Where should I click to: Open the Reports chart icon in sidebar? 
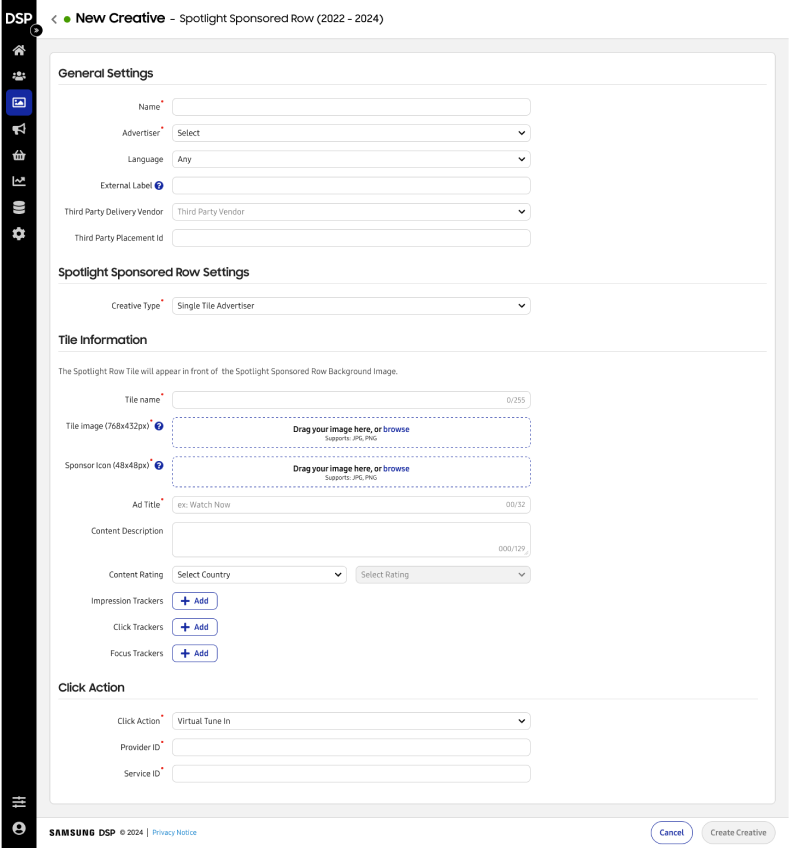19,181
